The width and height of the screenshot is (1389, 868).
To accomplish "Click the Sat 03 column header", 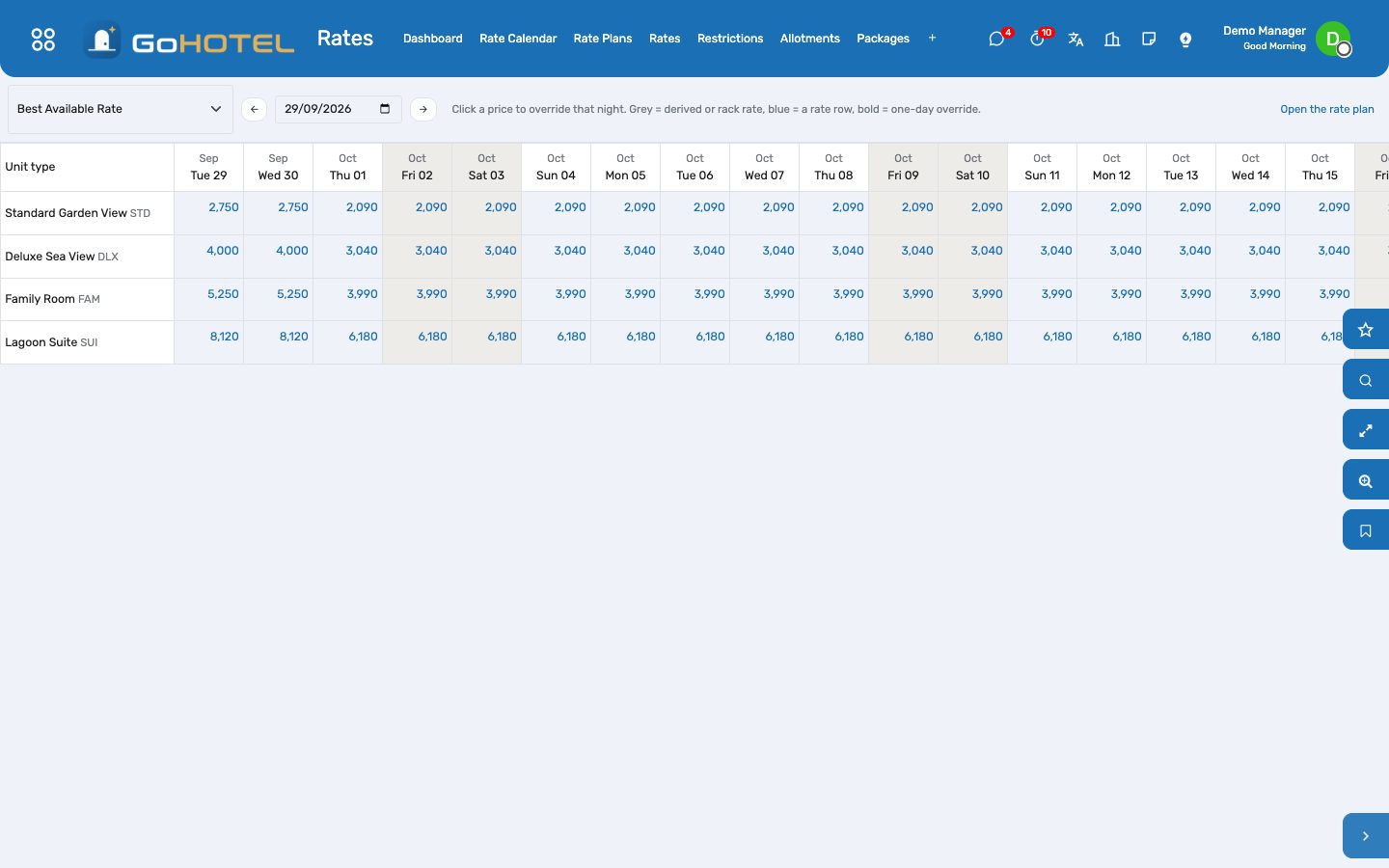I will click(486, 167).
